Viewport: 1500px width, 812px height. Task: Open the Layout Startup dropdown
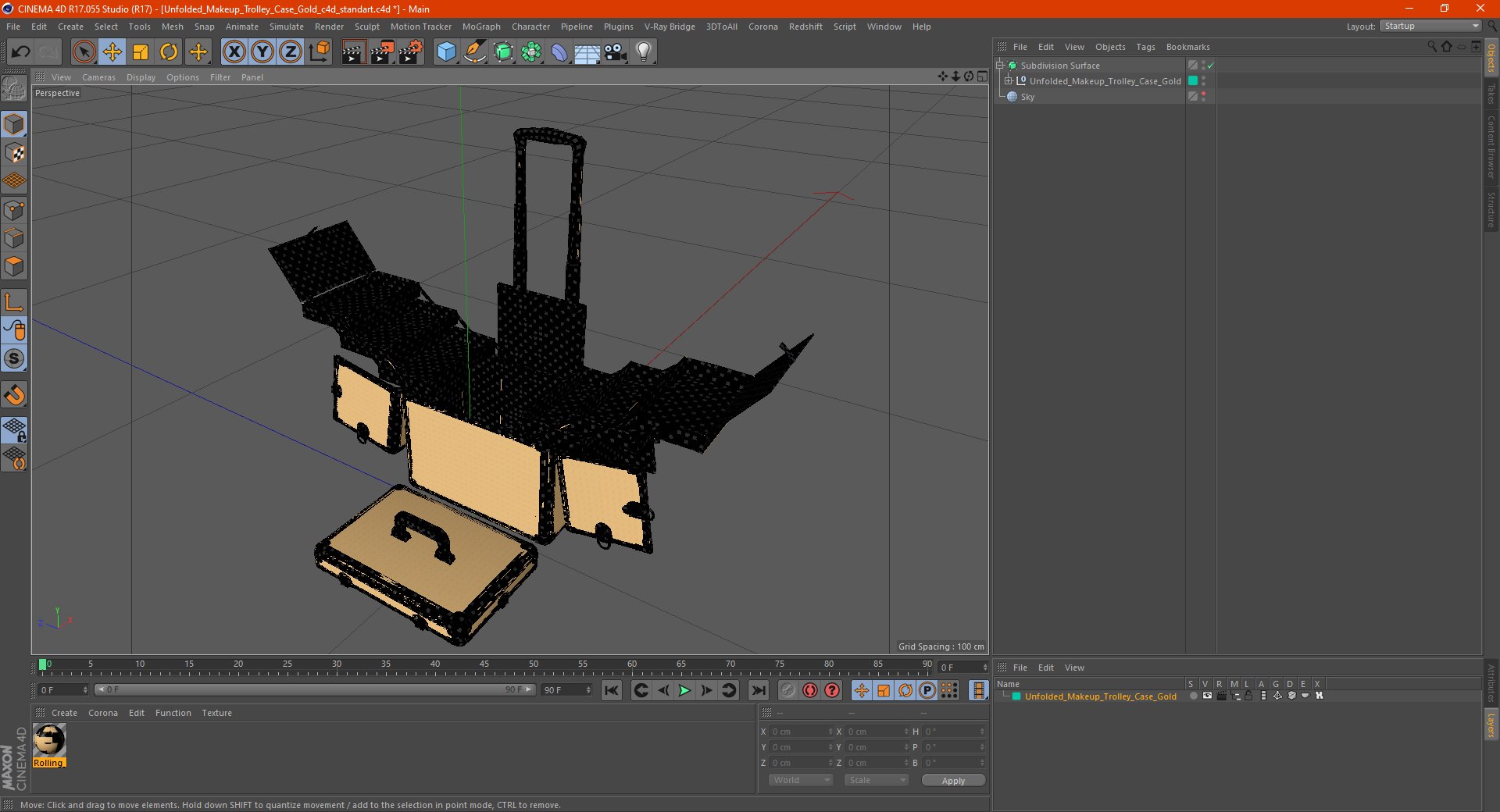pyautogui.click(x=1431, y=27)
